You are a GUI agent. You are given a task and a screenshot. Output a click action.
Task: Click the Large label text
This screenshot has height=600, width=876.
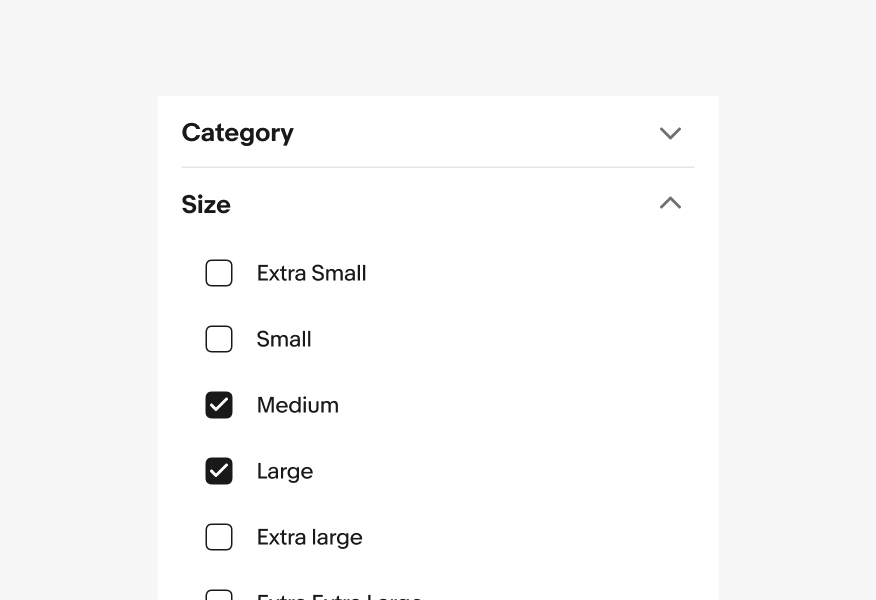click(284, 471)
